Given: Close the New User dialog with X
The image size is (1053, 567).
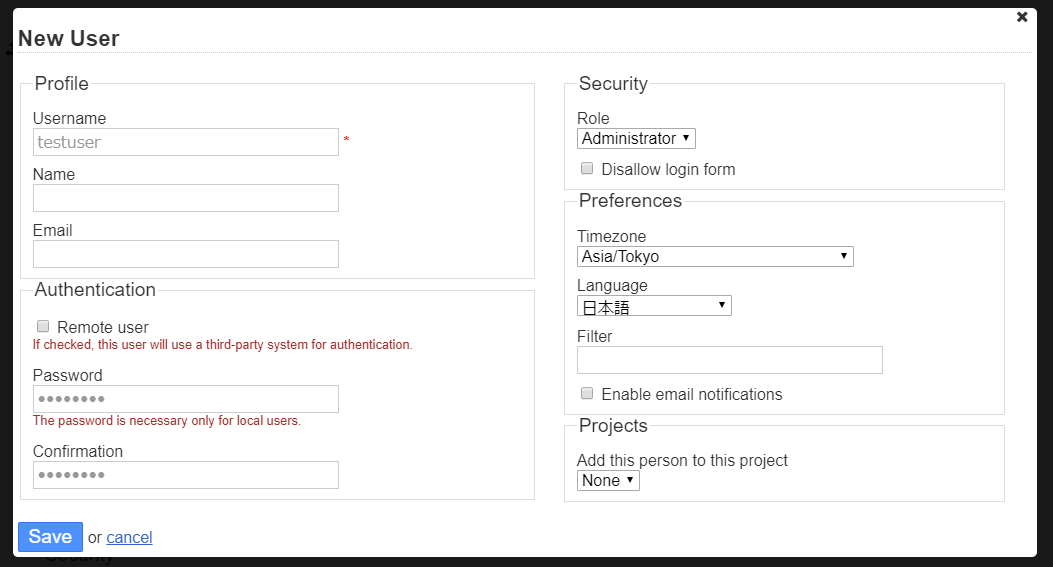Looking at the screenshot, I should (x=1021, y=17).
